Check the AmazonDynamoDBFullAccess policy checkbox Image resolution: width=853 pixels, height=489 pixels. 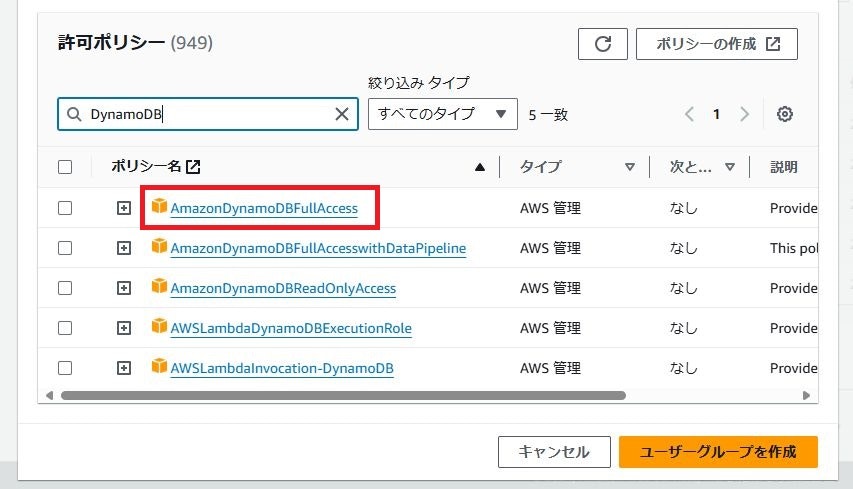65,208
